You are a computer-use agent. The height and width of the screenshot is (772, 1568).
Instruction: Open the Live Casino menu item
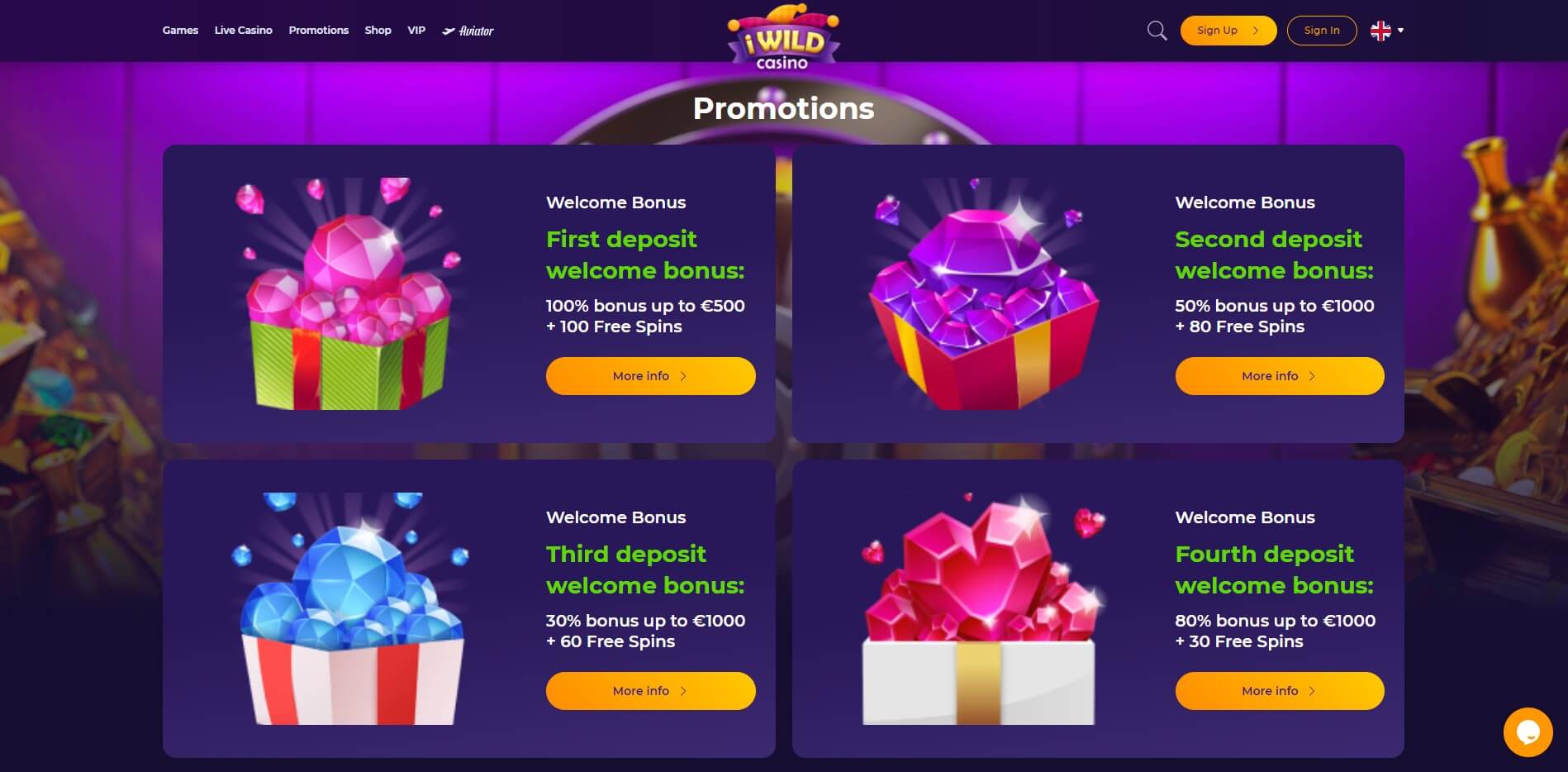pyautogui.click(x=243, y=31)
